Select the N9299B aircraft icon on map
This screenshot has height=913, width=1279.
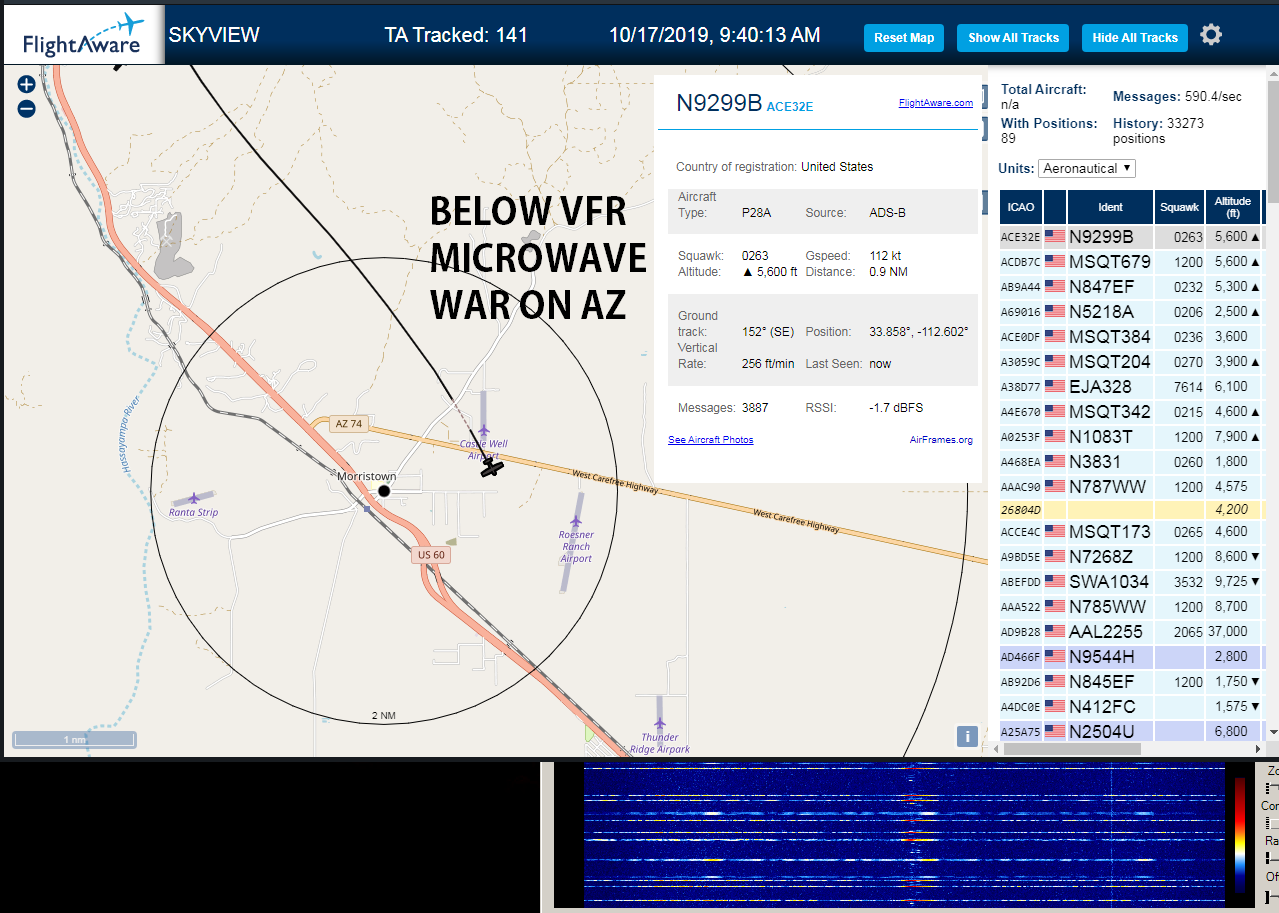pyautogui.click(x=491, y=467)
